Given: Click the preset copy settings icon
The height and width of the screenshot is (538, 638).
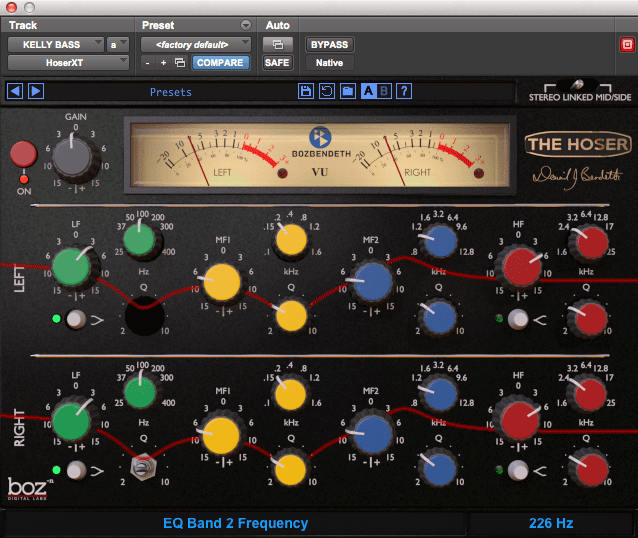Looking at the screenshot, I should pyautogui.click(x=180, y=63).
